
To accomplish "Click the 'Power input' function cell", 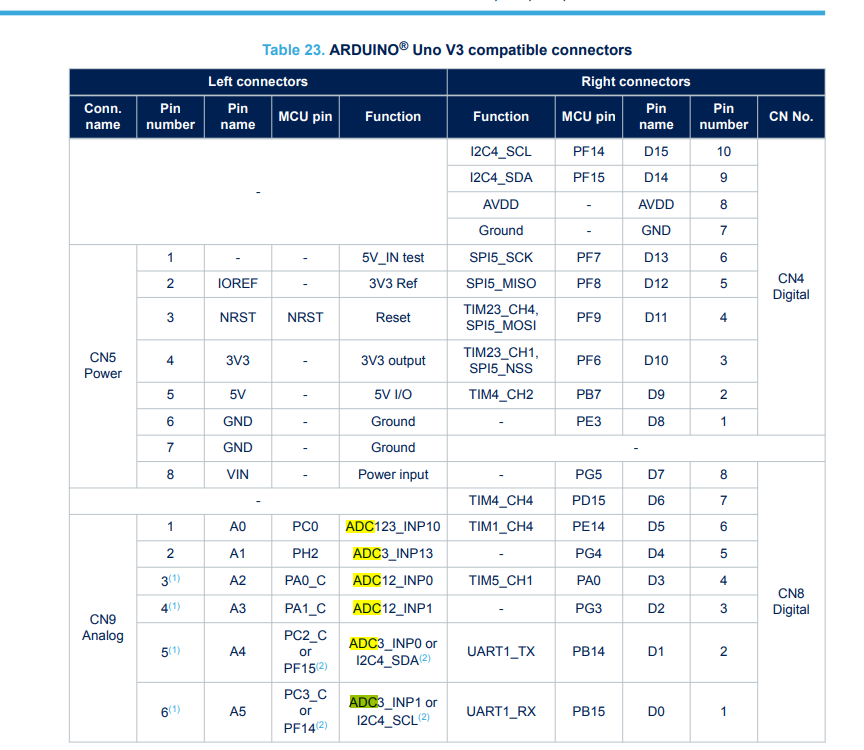I will [393, 474].
